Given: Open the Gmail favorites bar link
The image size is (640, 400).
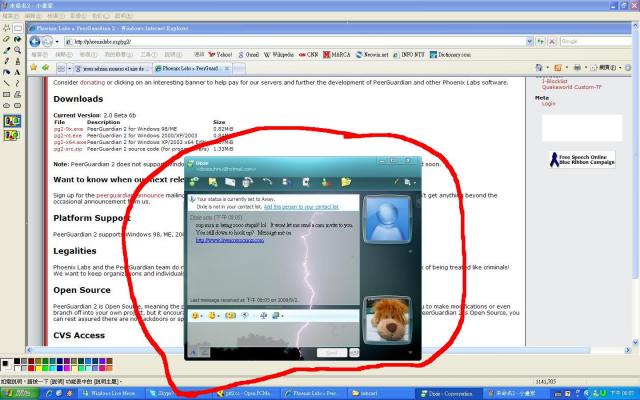Looking at the screenshot, I should pyautogui.click(x=248, y=55).
